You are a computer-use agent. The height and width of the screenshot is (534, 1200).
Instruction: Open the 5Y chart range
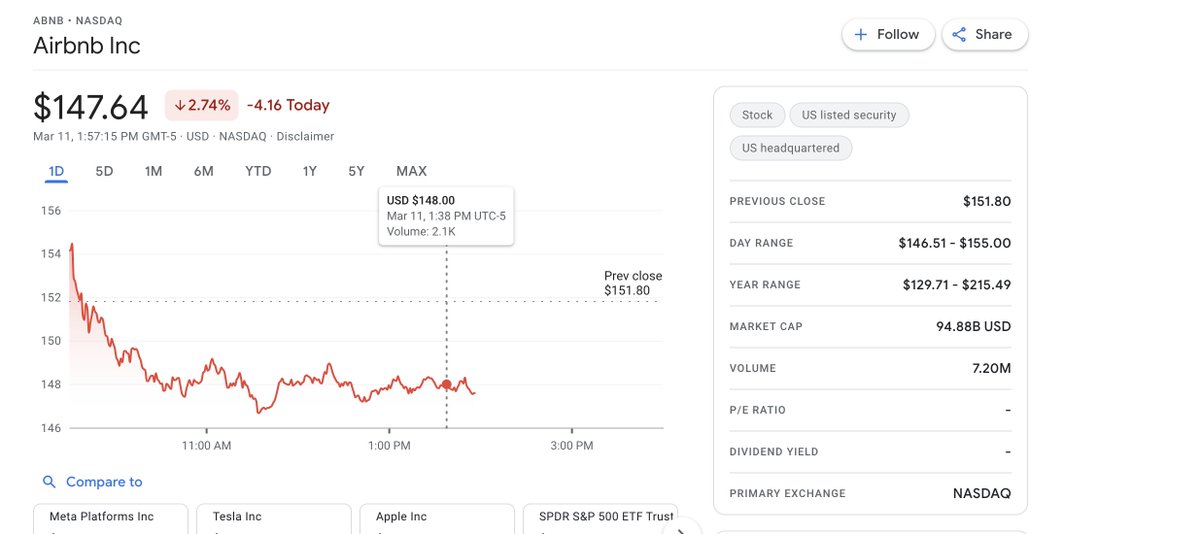pos(357,171)
